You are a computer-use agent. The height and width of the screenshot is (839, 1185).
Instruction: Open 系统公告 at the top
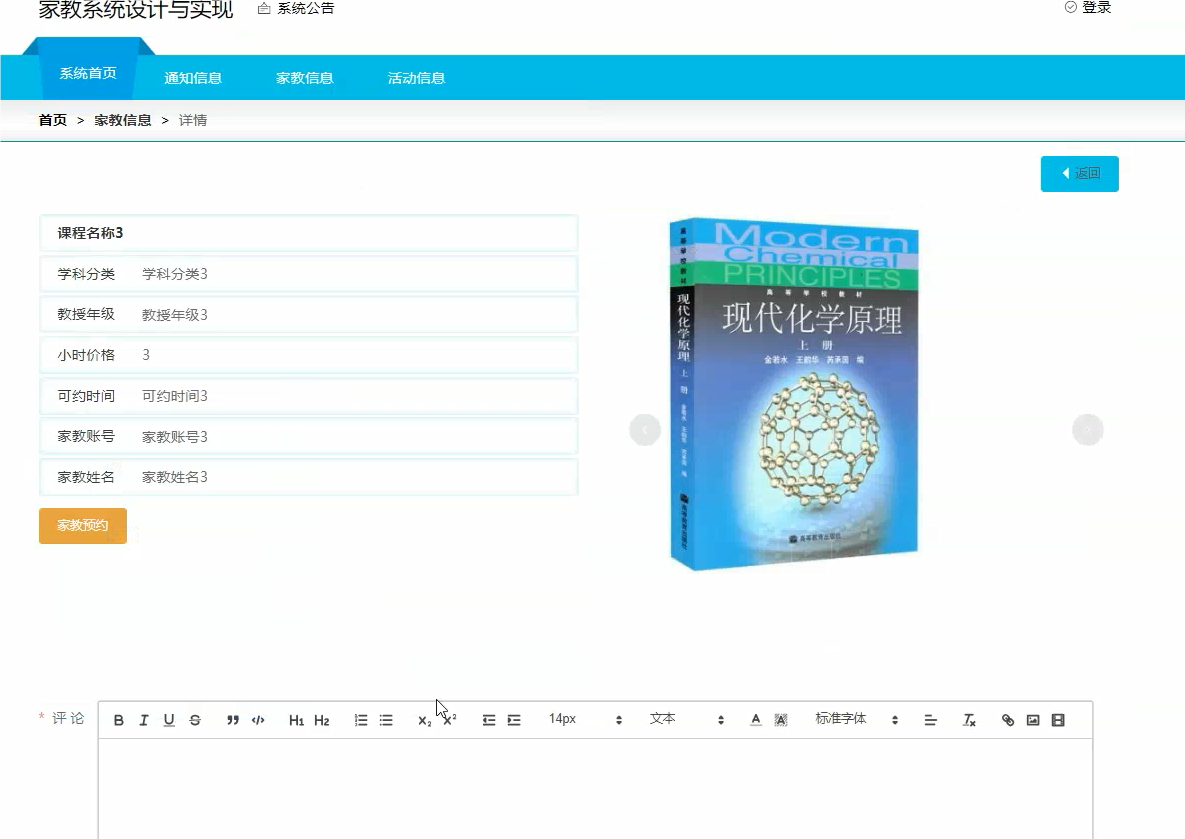pyautogui.click(x=296, y=8)
